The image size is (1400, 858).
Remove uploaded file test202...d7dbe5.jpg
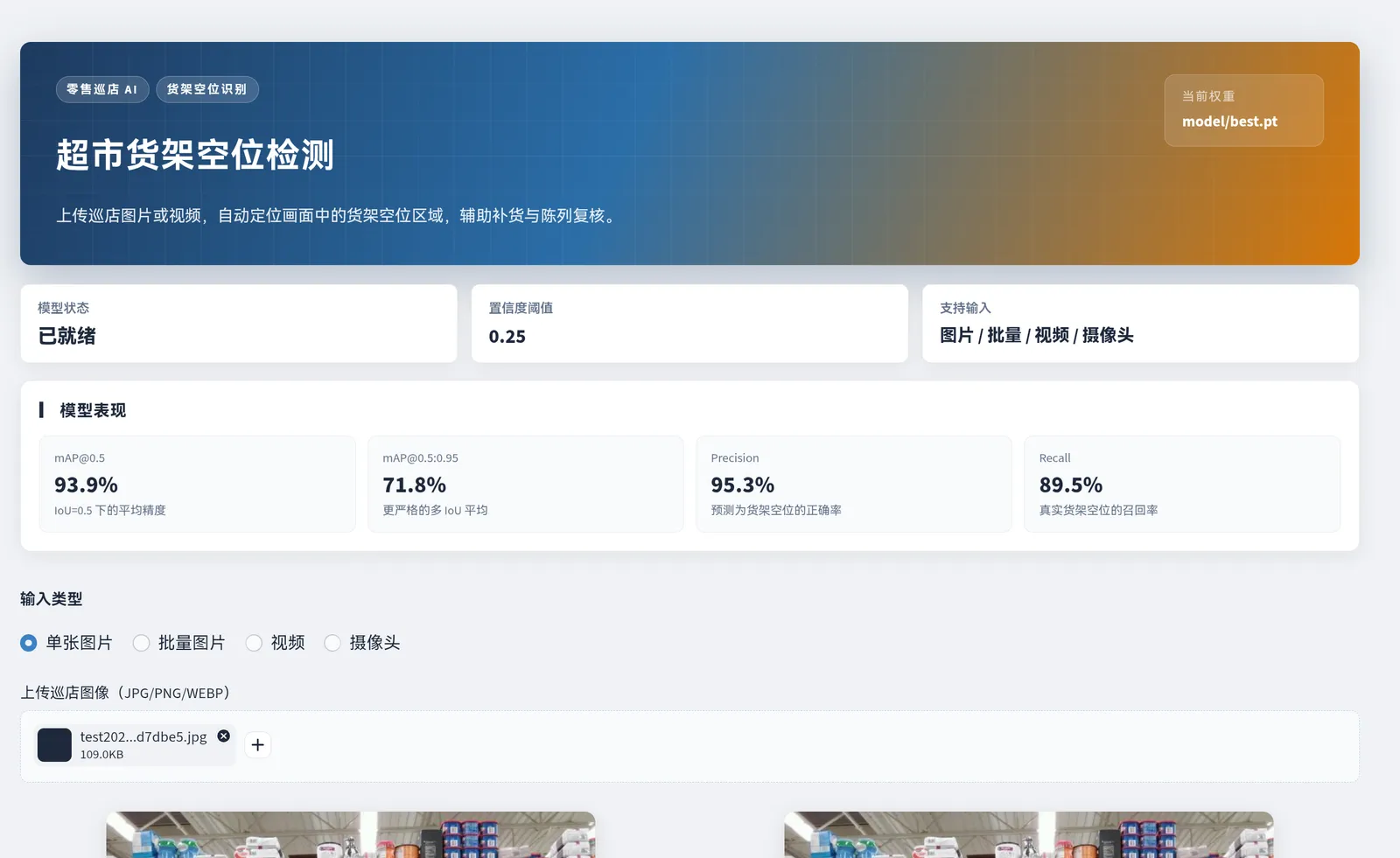pyautogui.click(x=224, y=736)
